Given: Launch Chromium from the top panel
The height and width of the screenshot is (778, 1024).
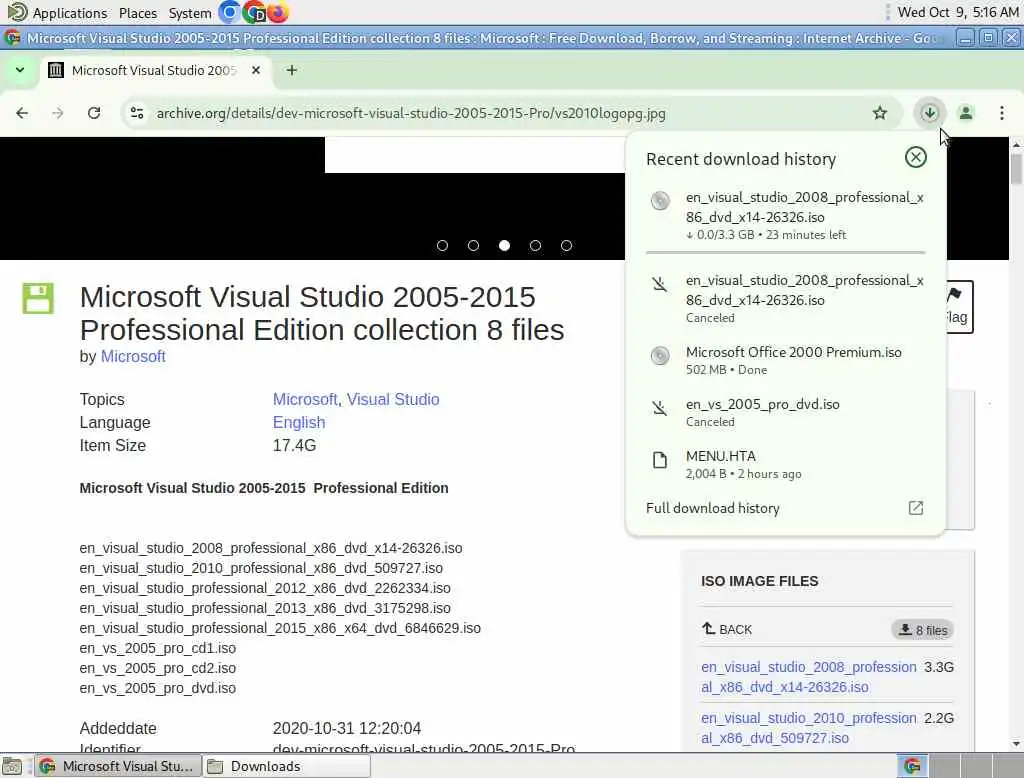Looking at the screenshot, I should 229,12.
